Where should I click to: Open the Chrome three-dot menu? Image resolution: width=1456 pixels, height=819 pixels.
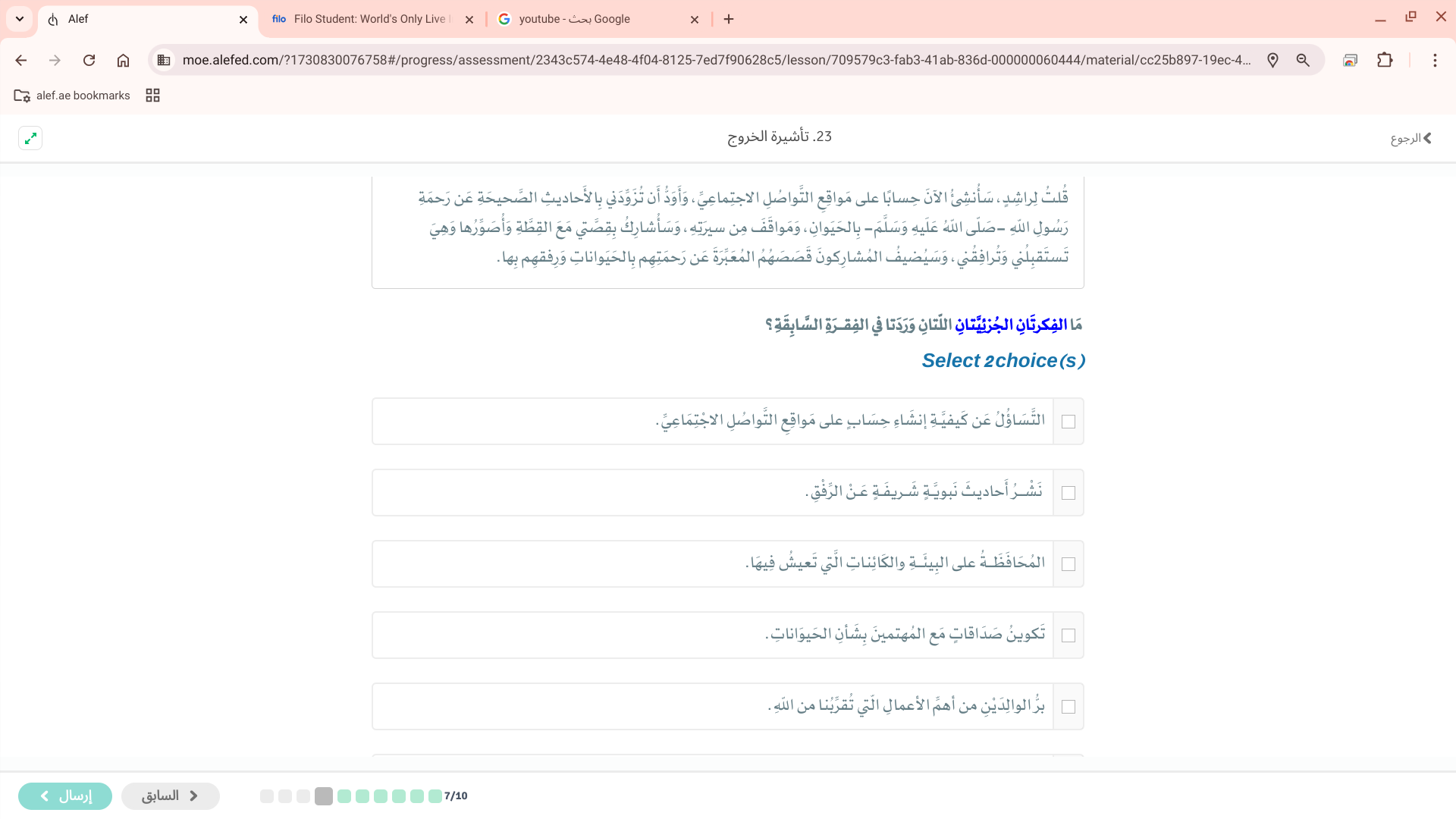click(1434, 61)
